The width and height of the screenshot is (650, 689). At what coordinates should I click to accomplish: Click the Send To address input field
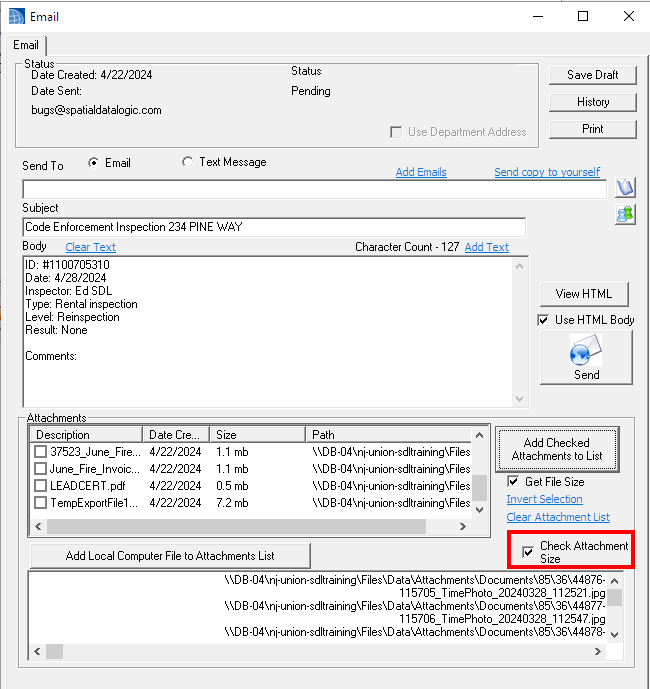tap(315, 189)
